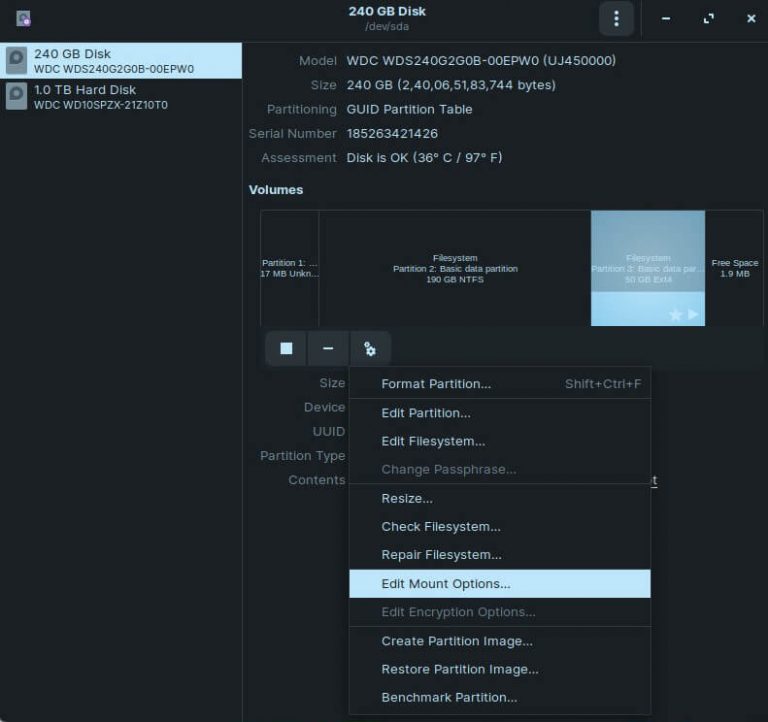Image resolution: width=768 pixels, height=722 pixels.
Task: Click the delete partition minus button
Action: click(328, 348)
